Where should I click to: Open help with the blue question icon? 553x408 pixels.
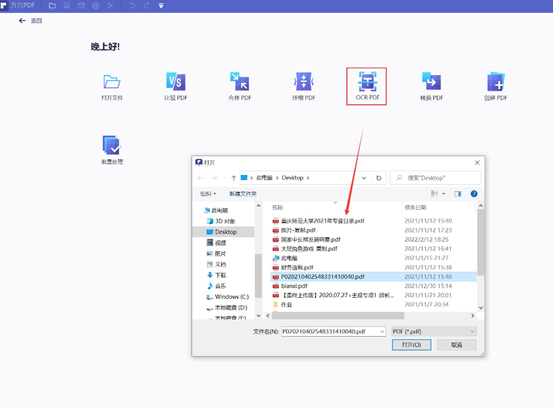click(474, 194)
